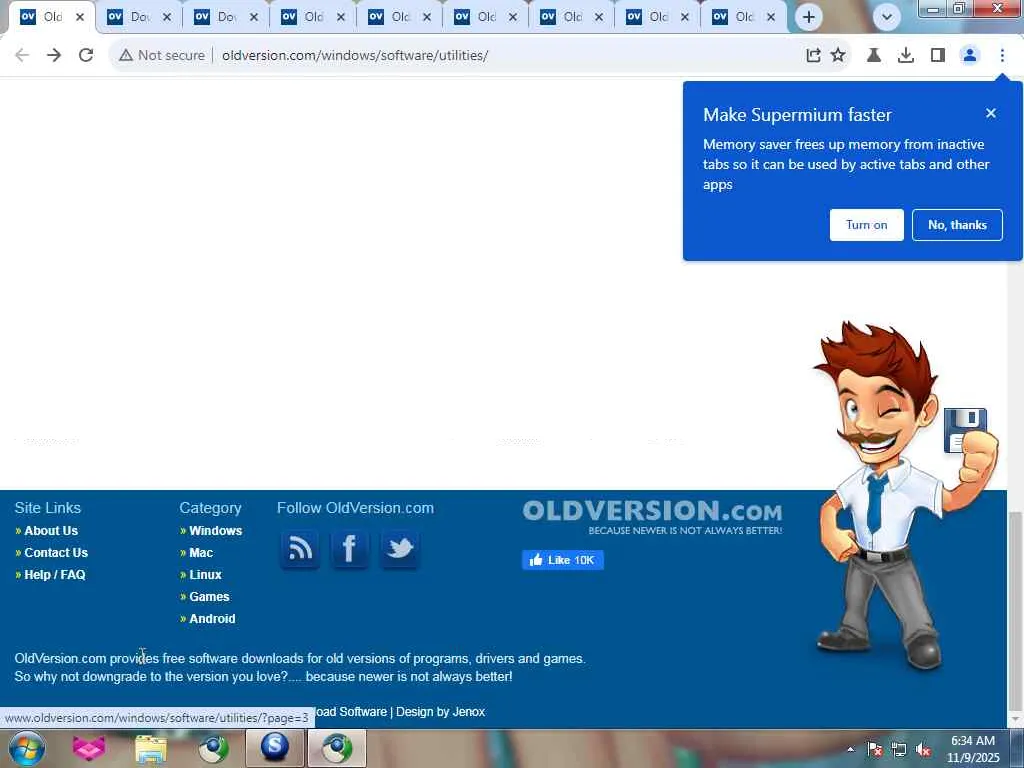Open the three-dot browser menu
The width and height of the screenshot is (1024, 768).
(1002, 56)
